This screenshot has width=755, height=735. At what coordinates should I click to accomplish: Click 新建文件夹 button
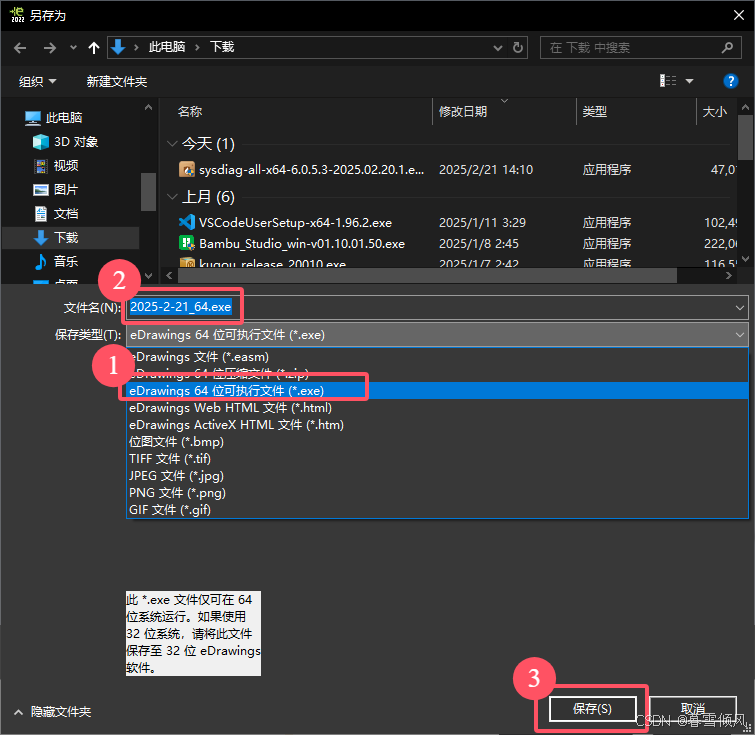(x=117, y=81)
